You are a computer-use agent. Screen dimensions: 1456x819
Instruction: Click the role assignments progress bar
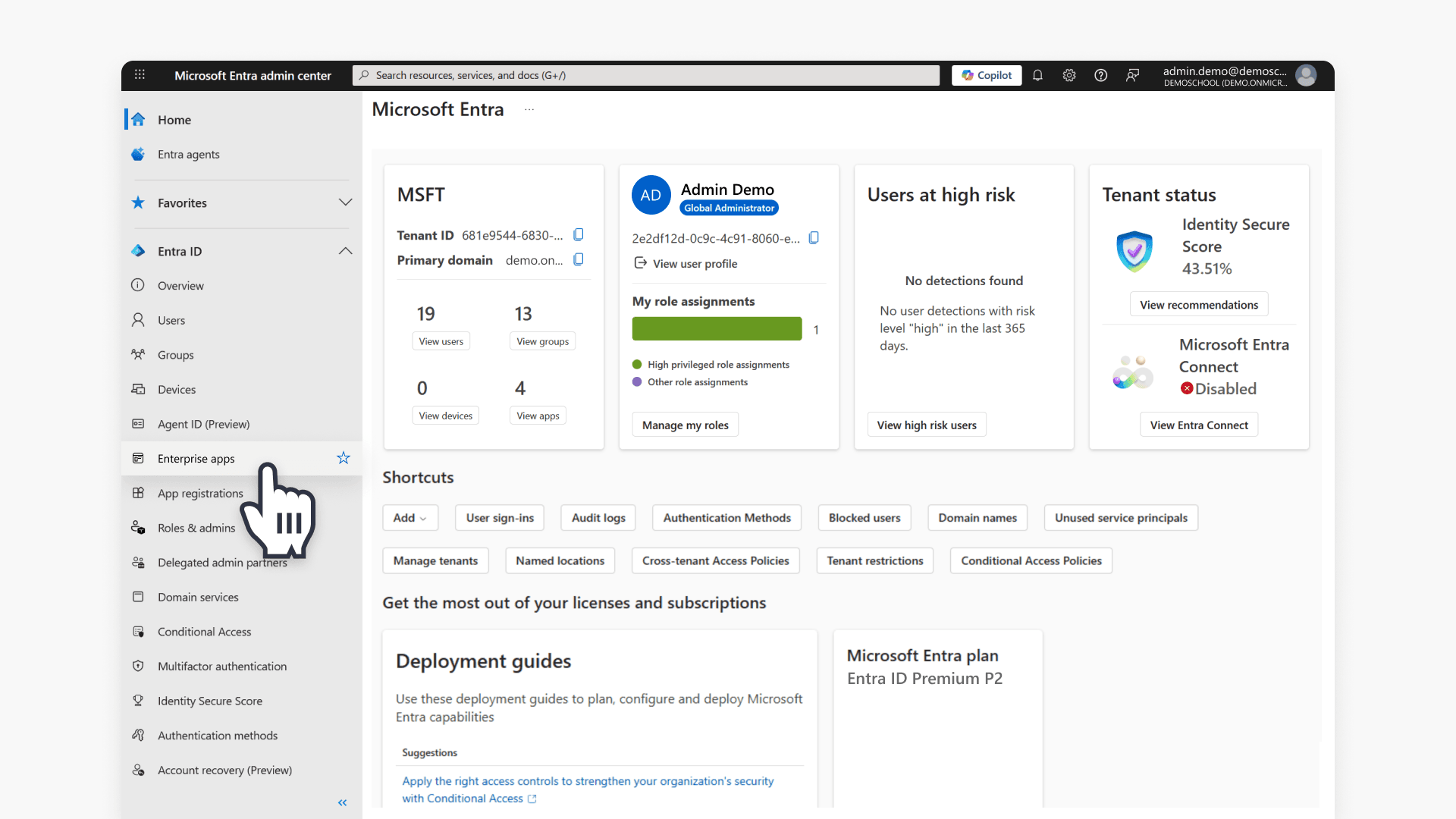pyautogui.click(x=716, y=328)
